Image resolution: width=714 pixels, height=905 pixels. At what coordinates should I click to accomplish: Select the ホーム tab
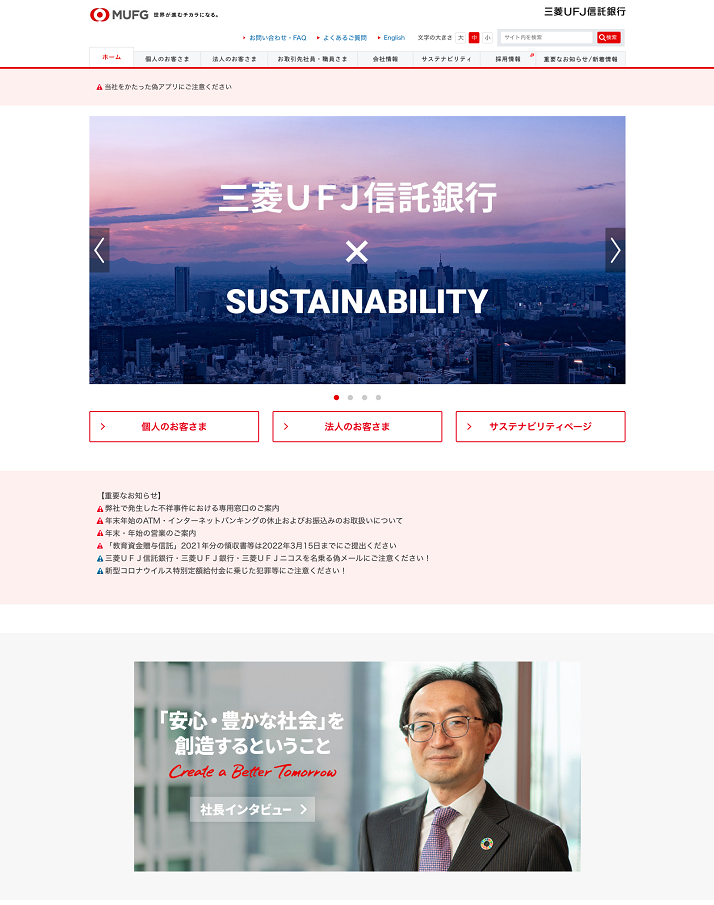click(111, 57)
